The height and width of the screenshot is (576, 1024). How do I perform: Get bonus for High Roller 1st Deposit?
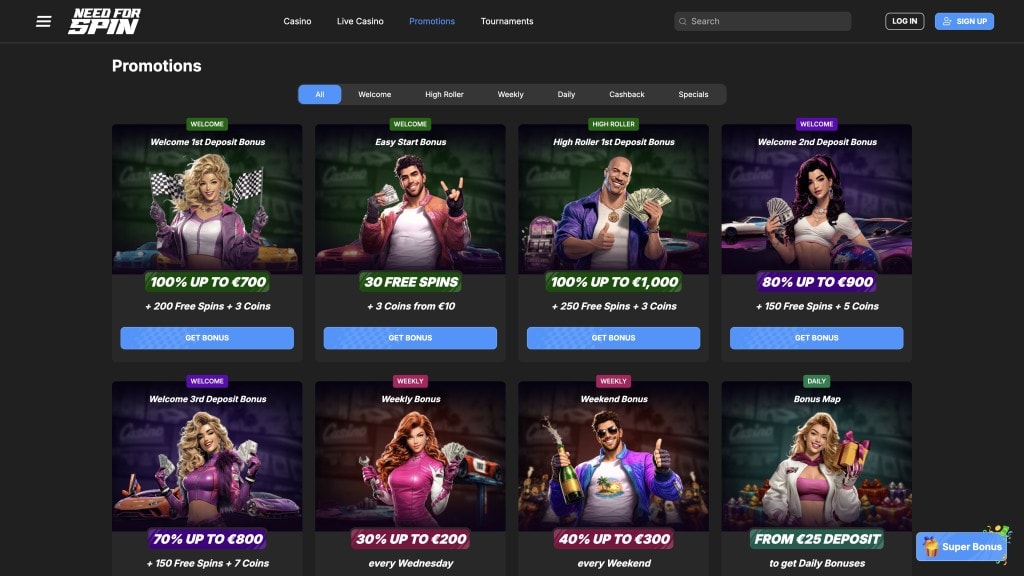coord(613,338)
